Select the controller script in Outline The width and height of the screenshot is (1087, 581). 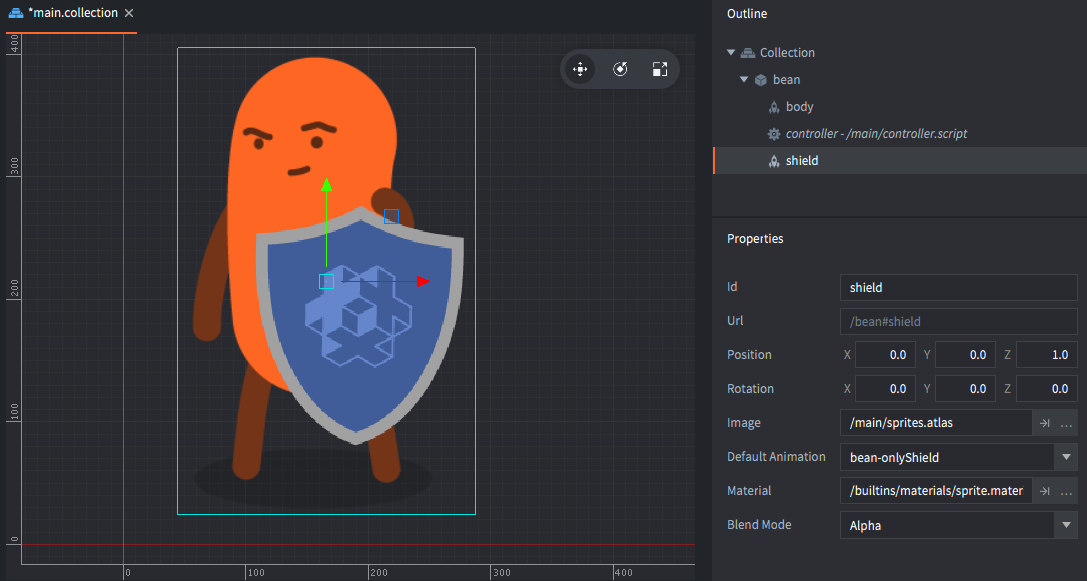pos(875,134)
